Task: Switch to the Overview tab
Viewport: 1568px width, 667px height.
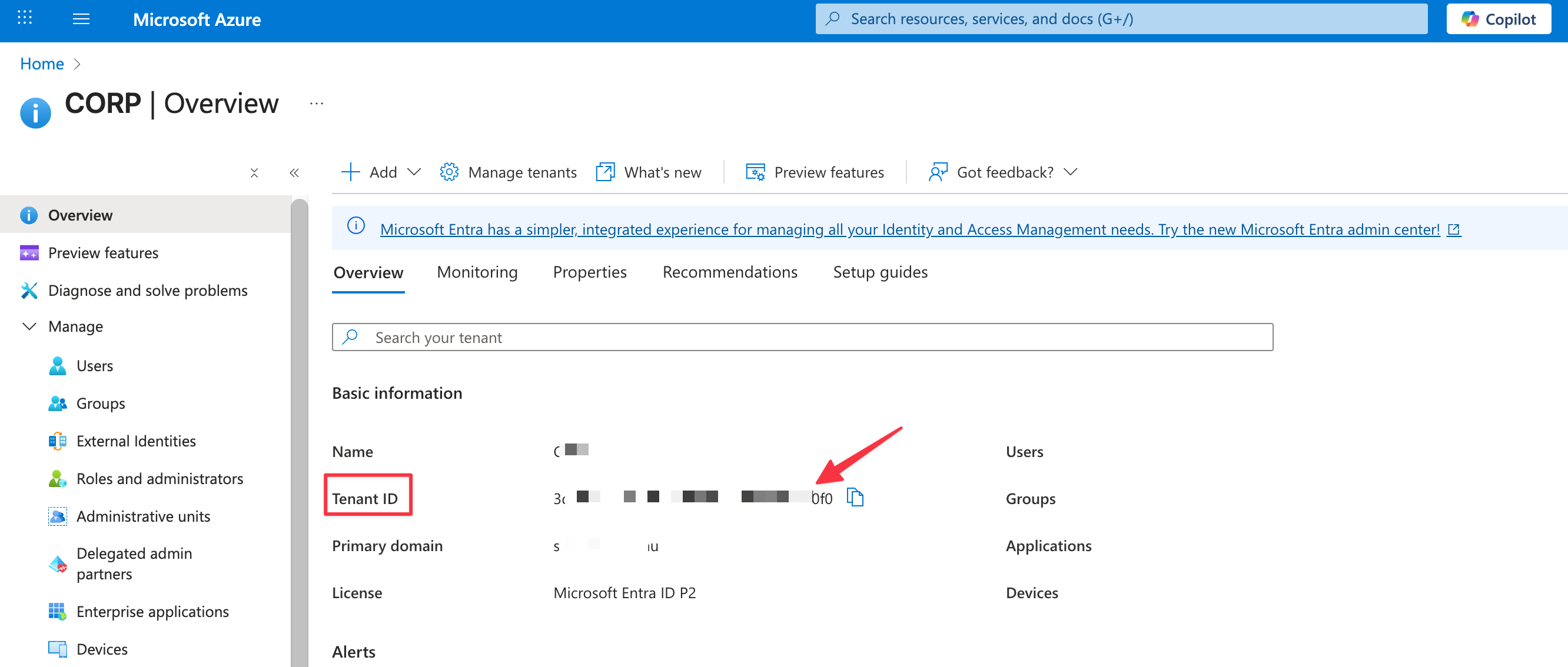Action: coord(368,272)
